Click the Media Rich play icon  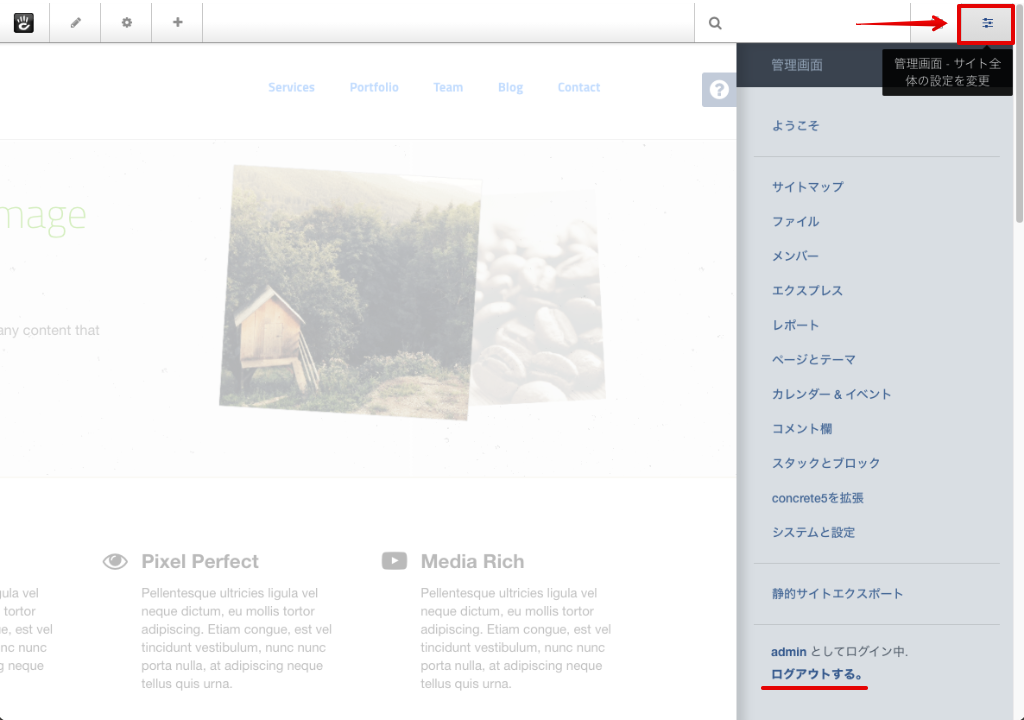coord(394,561)
